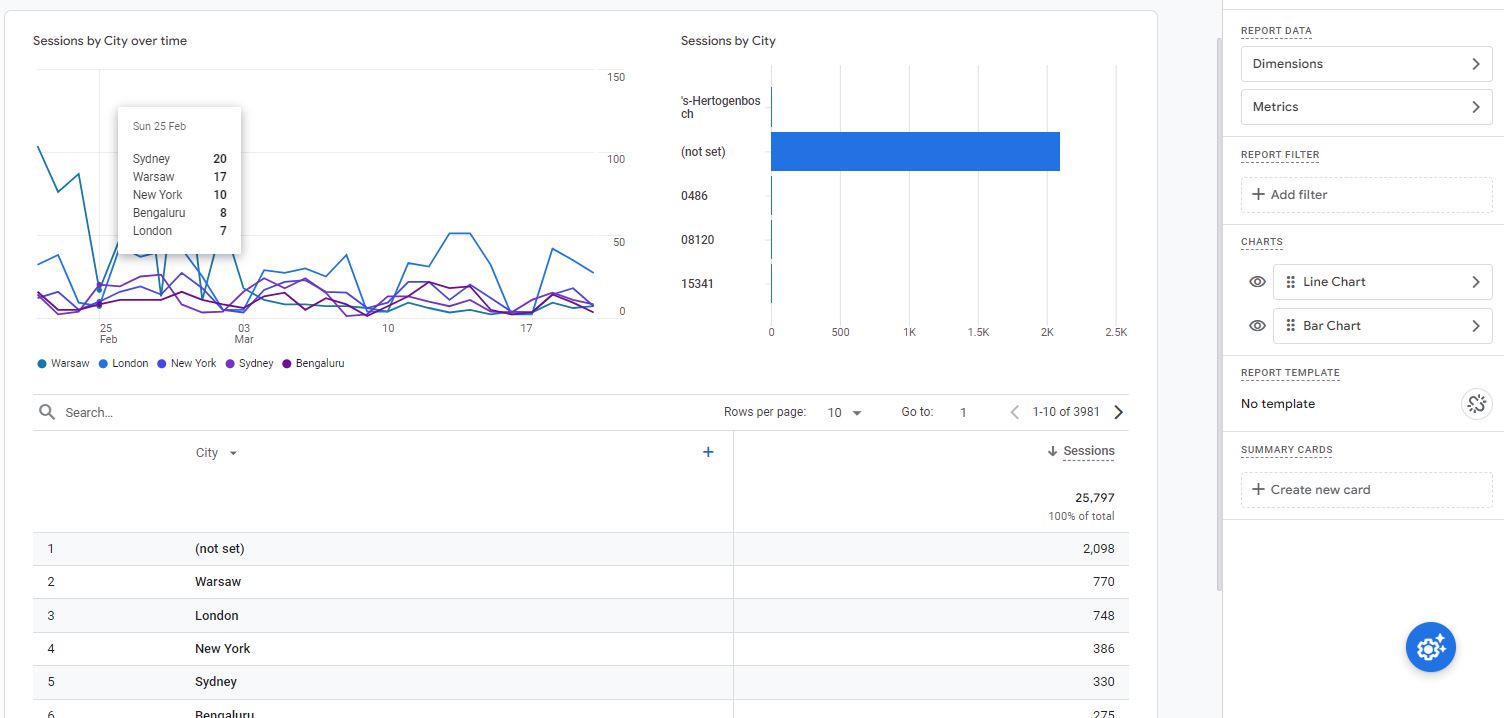Click the Go to page input field
This screenshot has width=1504, height=718.
click(x=963, y=411)
